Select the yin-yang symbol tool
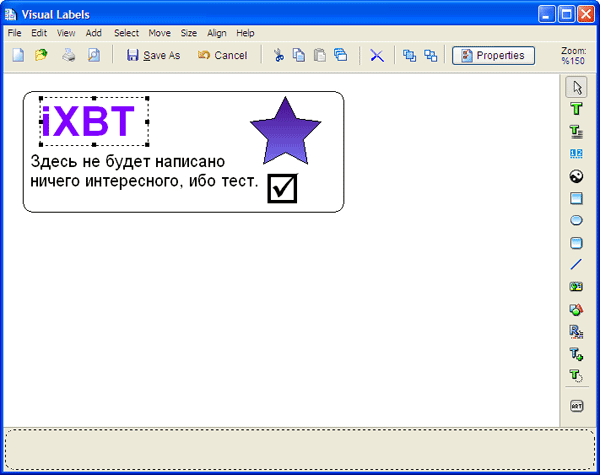Screen dimensions: 600x475 click(x=576, y=176)
